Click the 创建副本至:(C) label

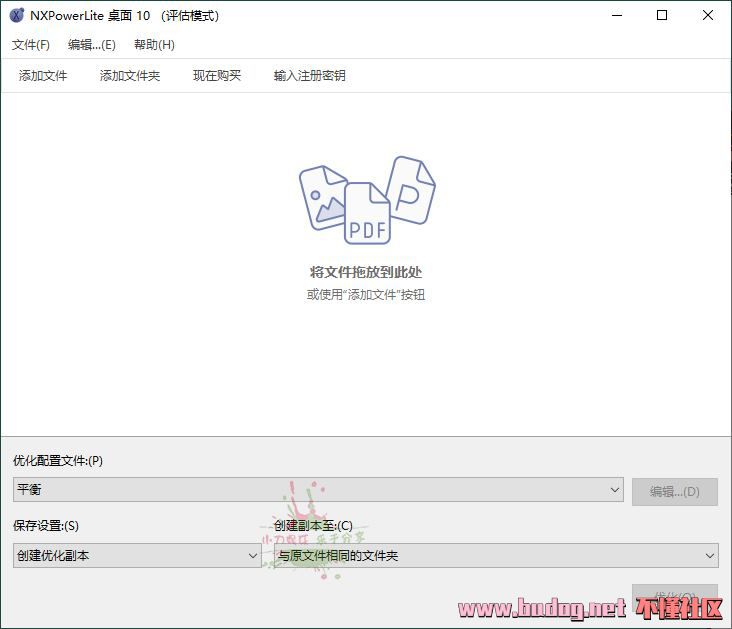click(313, 526)
